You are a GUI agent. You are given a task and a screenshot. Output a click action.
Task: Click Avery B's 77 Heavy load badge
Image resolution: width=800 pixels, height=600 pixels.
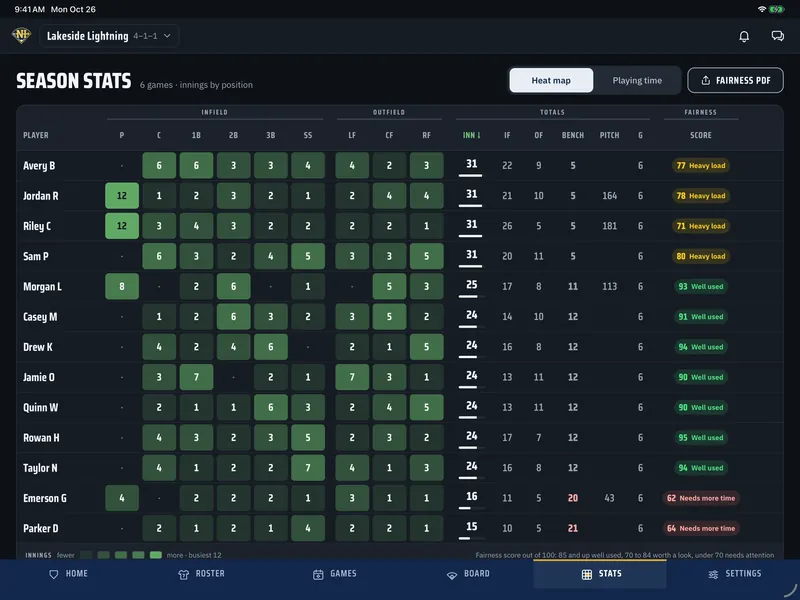pyautogui.click(x=701, y=165)
